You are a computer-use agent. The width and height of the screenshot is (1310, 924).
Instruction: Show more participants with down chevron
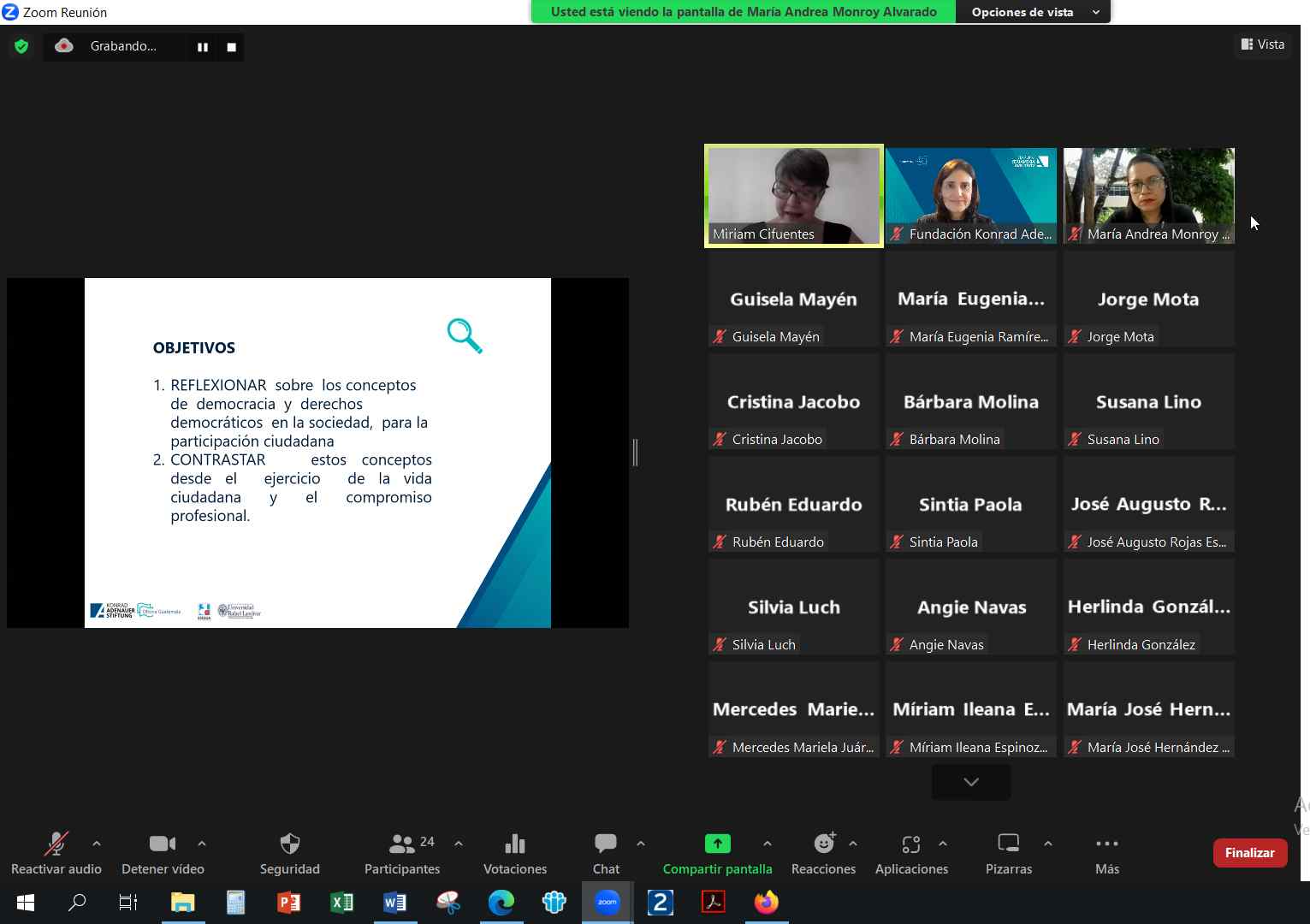(x=971, y=782)
